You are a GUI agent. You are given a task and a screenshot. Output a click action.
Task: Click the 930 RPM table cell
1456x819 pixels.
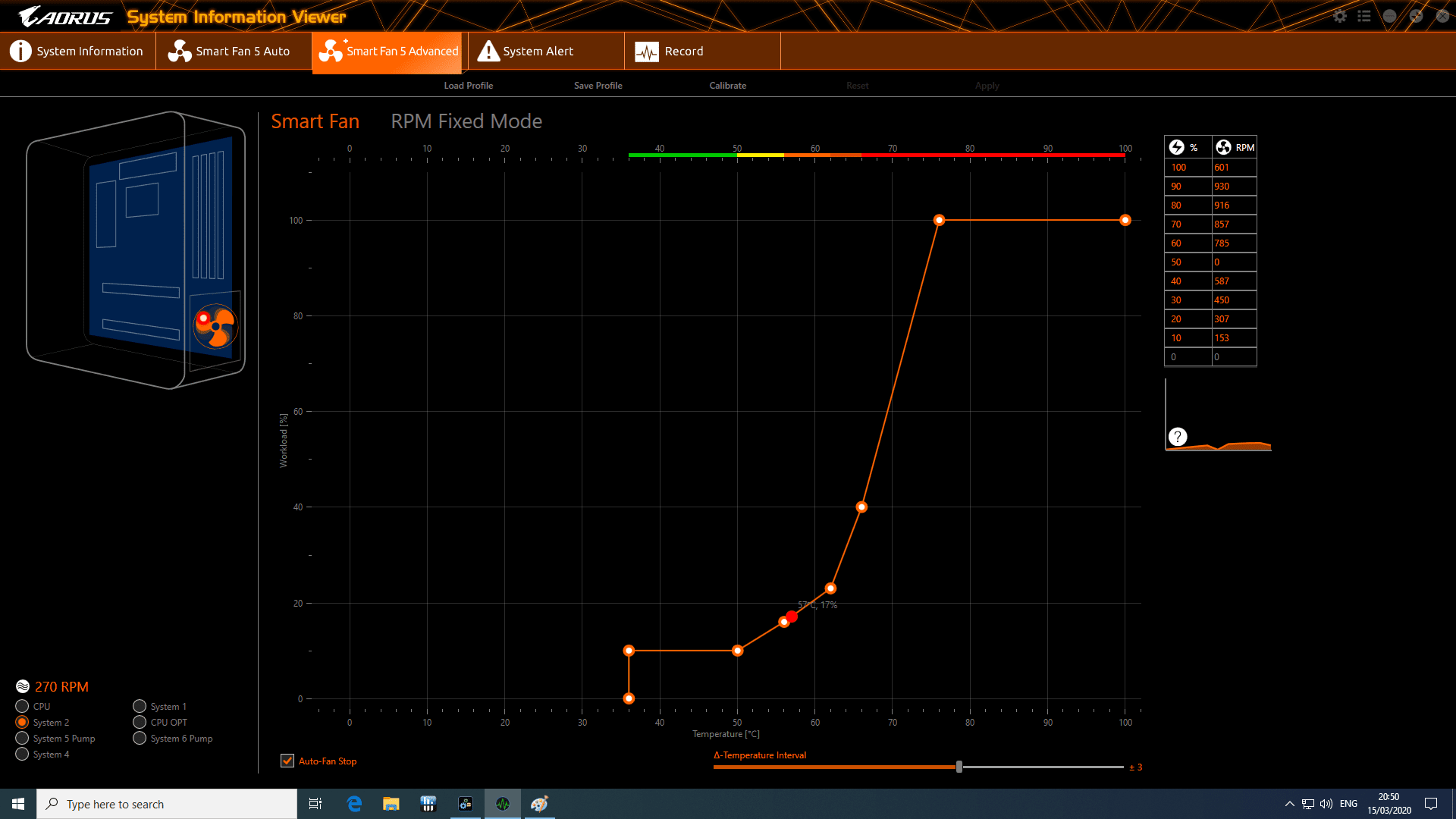click(1234, 187)
